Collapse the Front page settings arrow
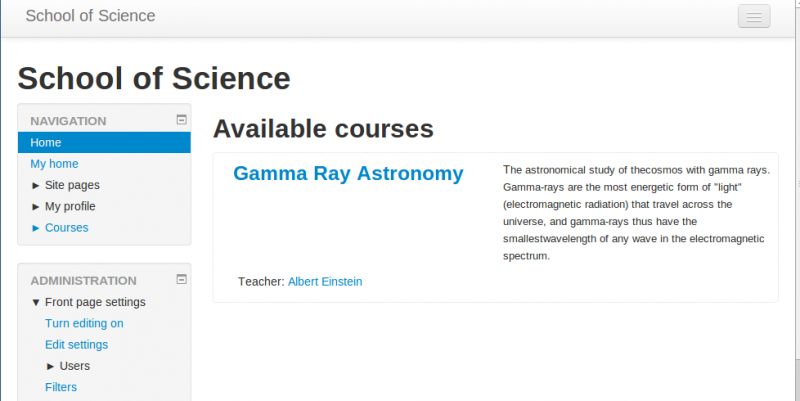 click(x=36, y=302)
